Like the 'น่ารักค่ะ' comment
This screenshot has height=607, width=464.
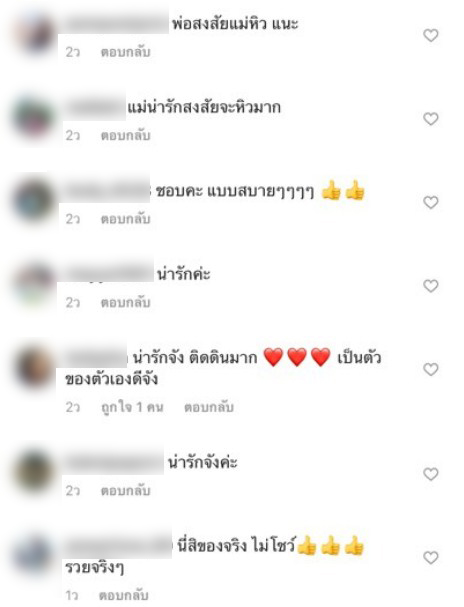pyautogui.click(x=430, y=286)
